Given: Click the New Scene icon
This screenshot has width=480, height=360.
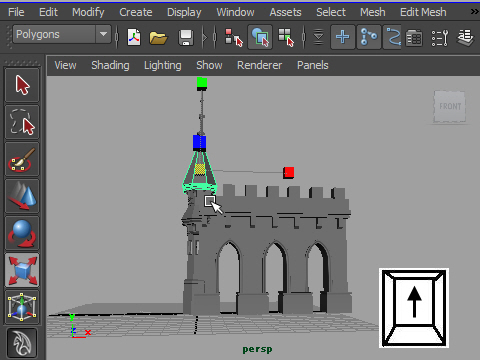Looking at the screenshot, I should coord(134,37).
